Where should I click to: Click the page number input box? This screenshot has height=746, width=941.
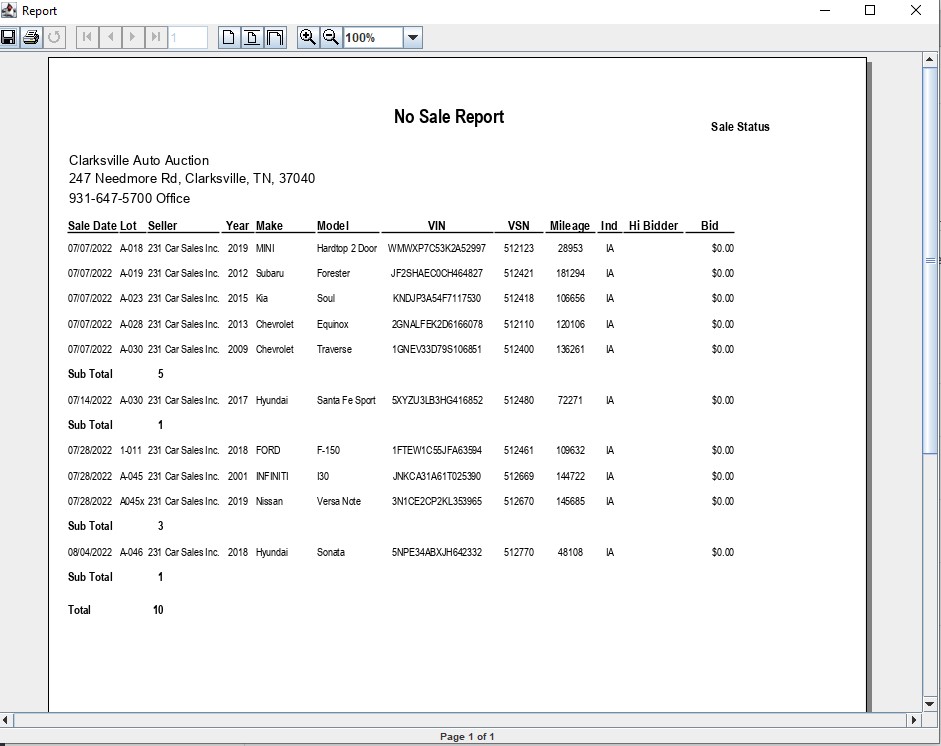click(188, 38)
